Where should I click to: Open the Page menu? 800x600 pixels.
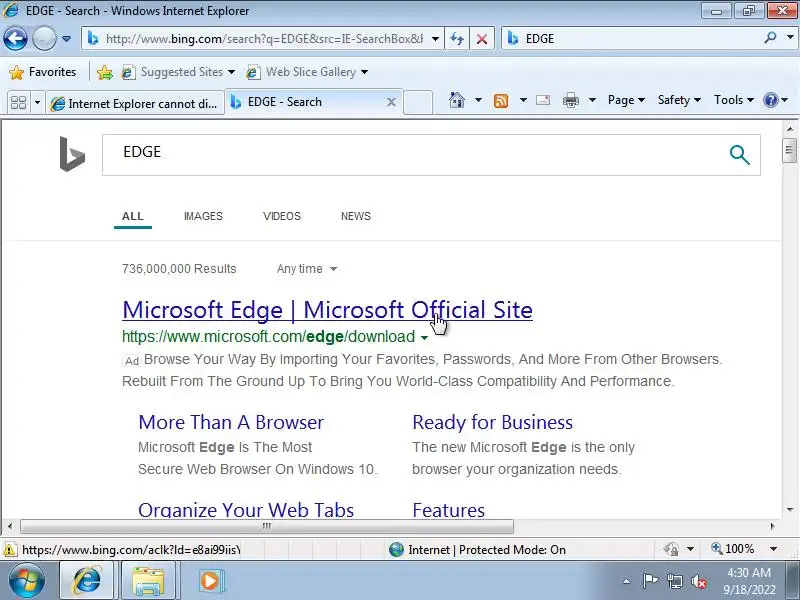[x=626, y=100]
